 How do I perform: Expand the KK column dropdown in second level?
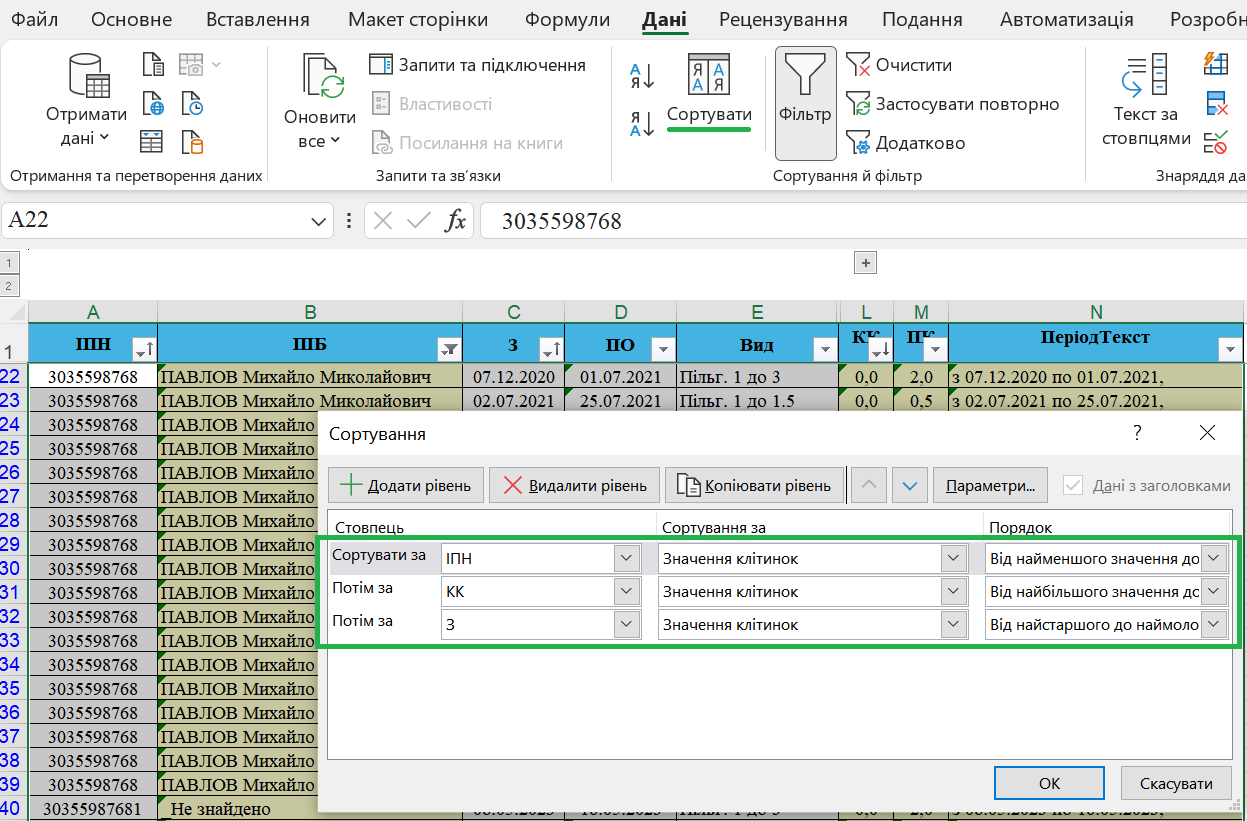[x=627, y=592]
